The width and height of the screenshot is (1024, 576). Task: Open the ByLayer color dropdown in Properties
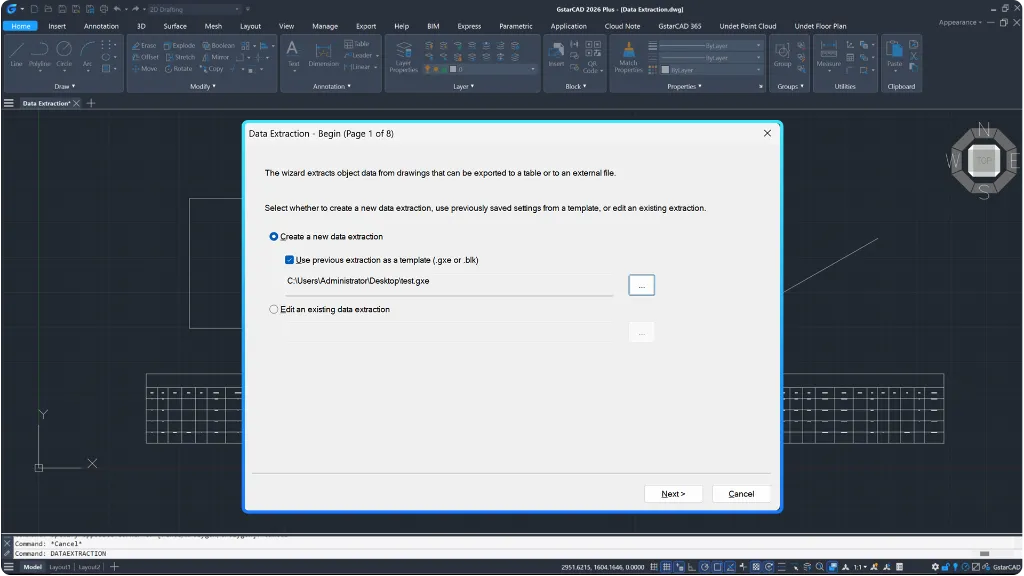click(711, 70)
